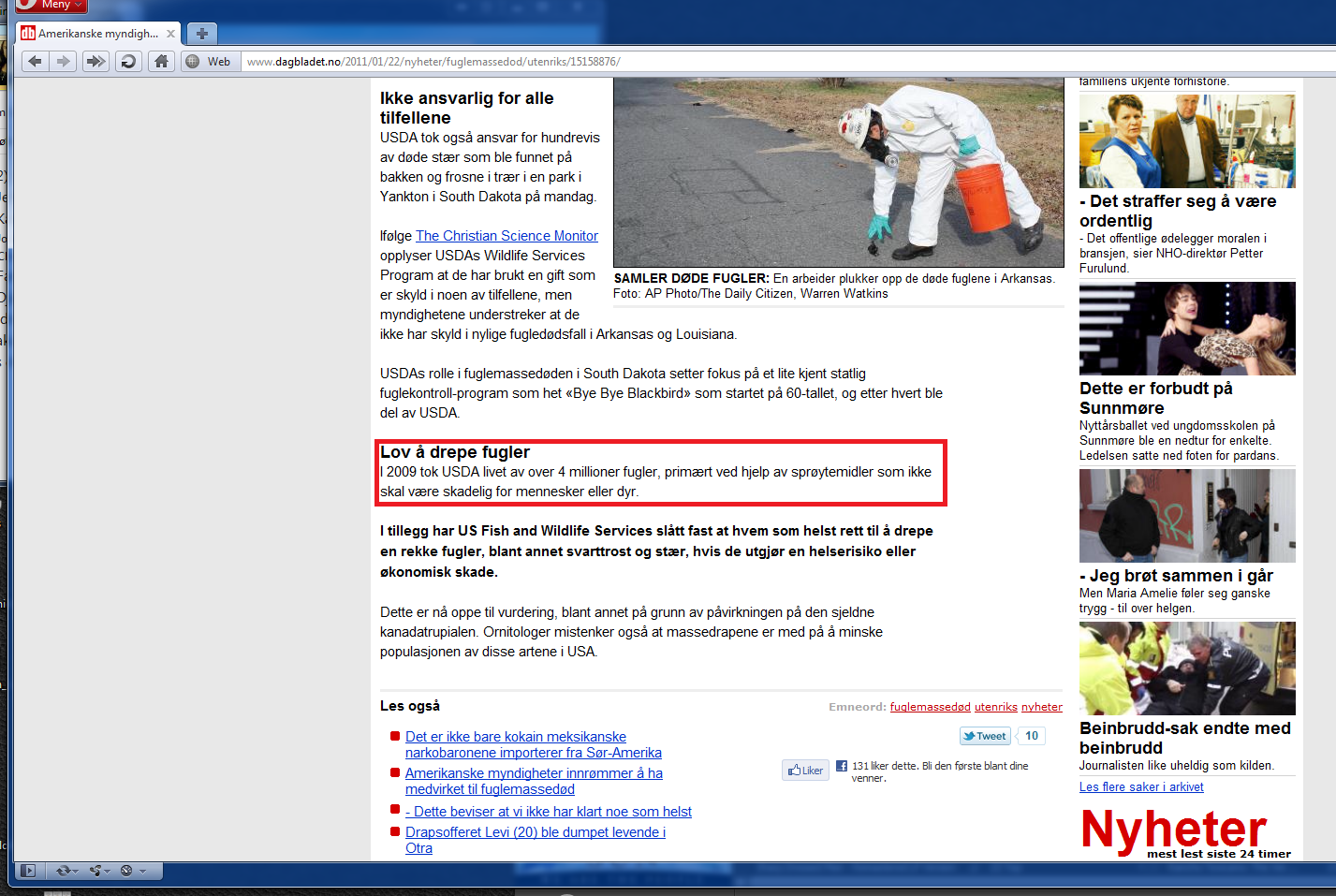Go to the home page
The height and width of the screenshot is (896, 1336).
[161, 62]
